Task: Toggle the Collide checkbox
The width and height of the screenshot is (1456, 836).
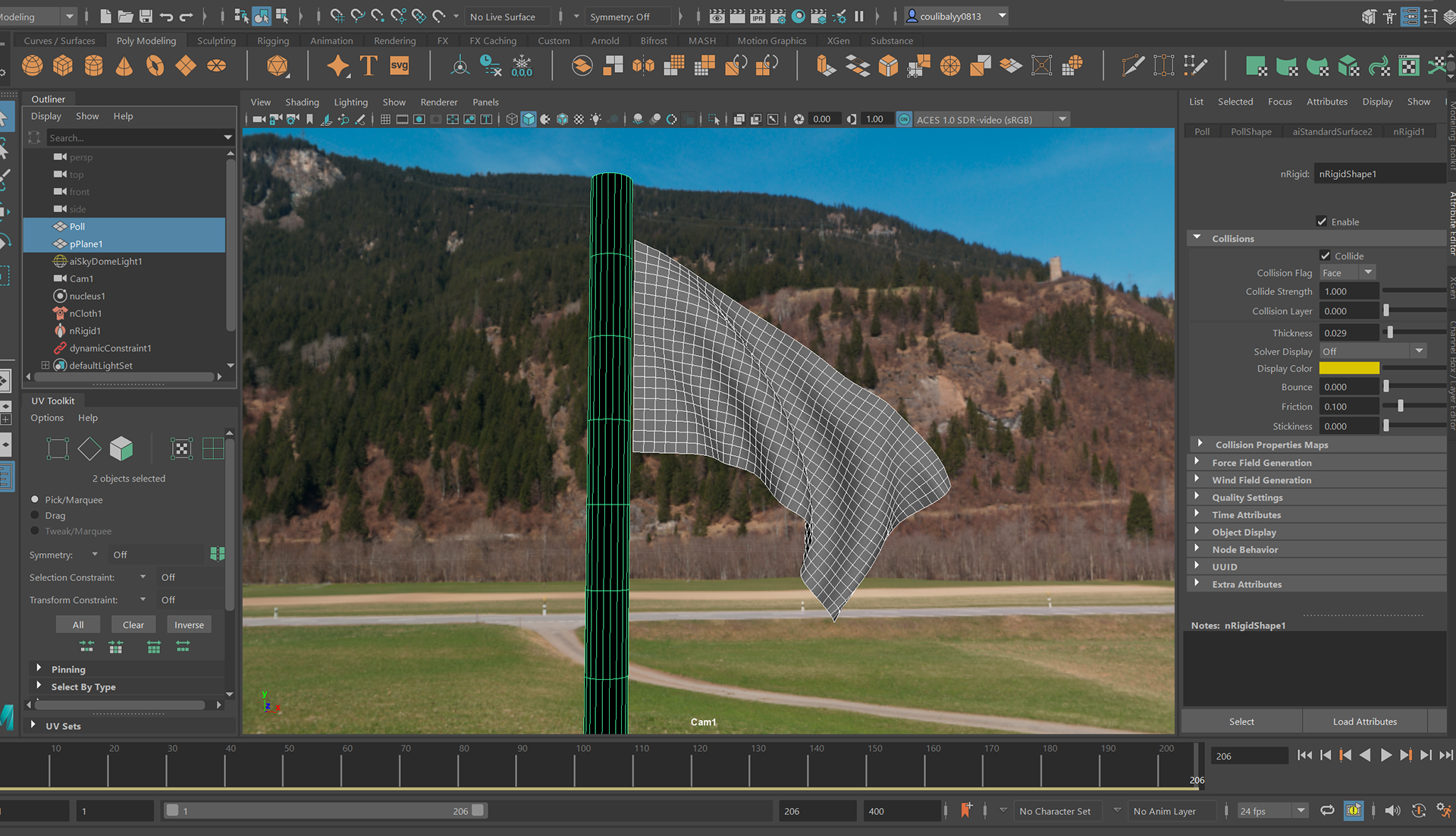Action: click(1326, 256)
